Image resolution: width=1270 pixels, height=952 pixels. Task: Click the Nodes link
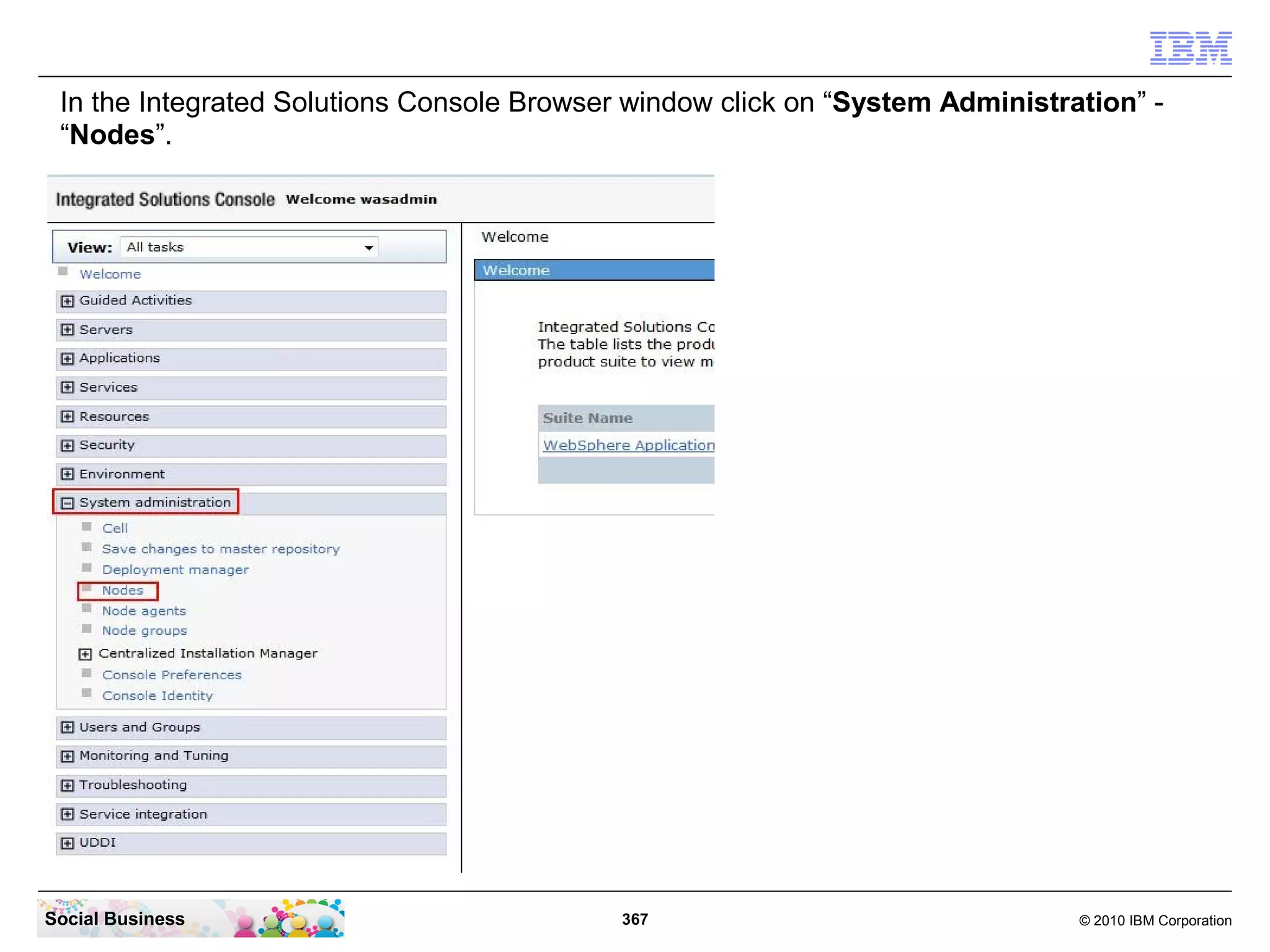click(122, 591)
